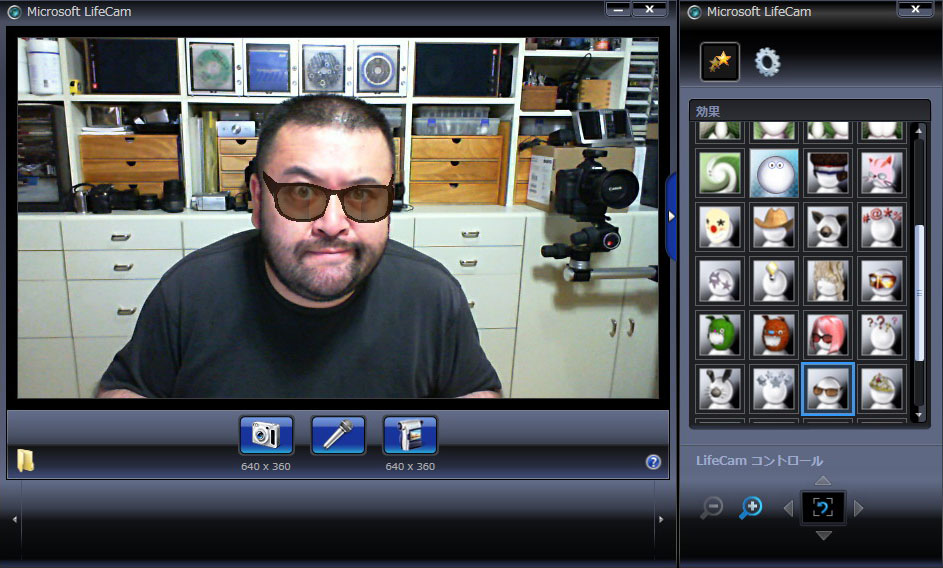Click the LifeCam コントロール heading
This screenshot has width=943, height=568.
point(759,461)
